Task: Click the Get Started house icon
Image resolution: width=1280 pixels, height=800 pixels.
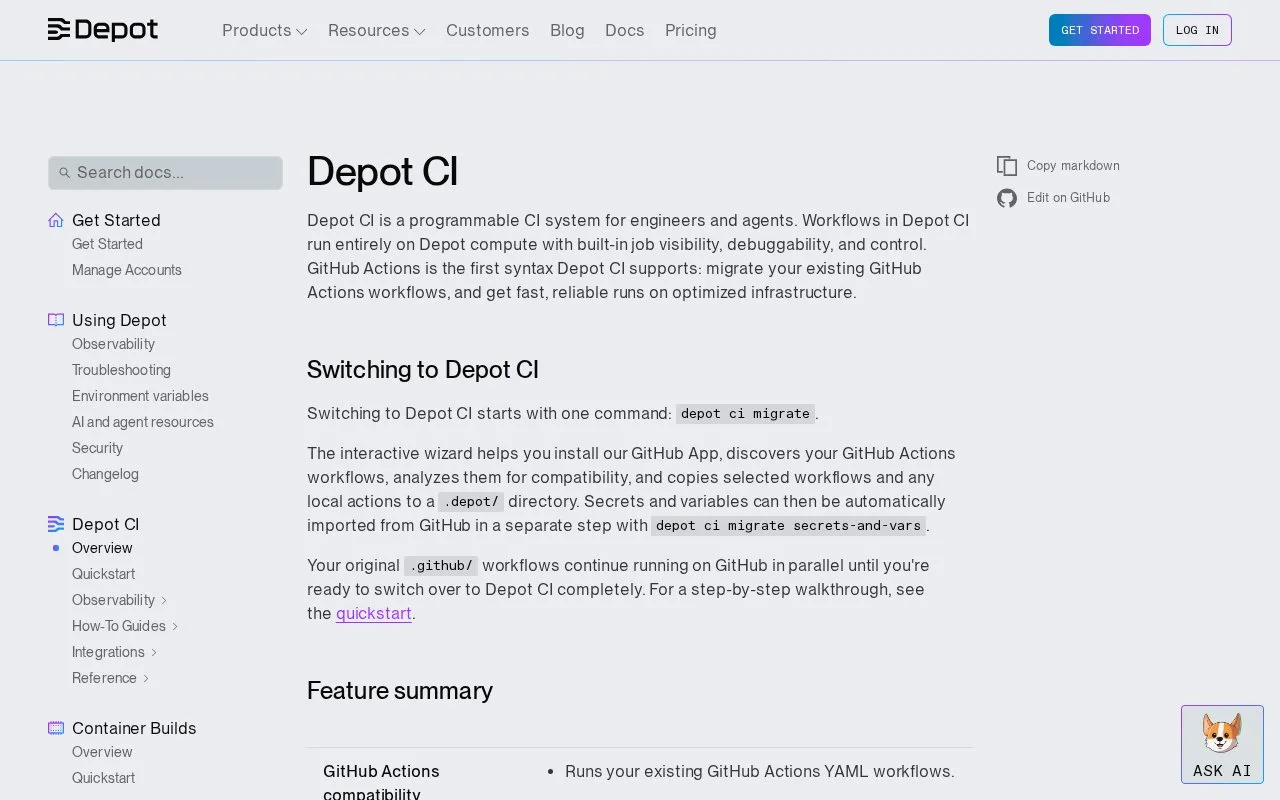Action: click(x=56, y=220)
